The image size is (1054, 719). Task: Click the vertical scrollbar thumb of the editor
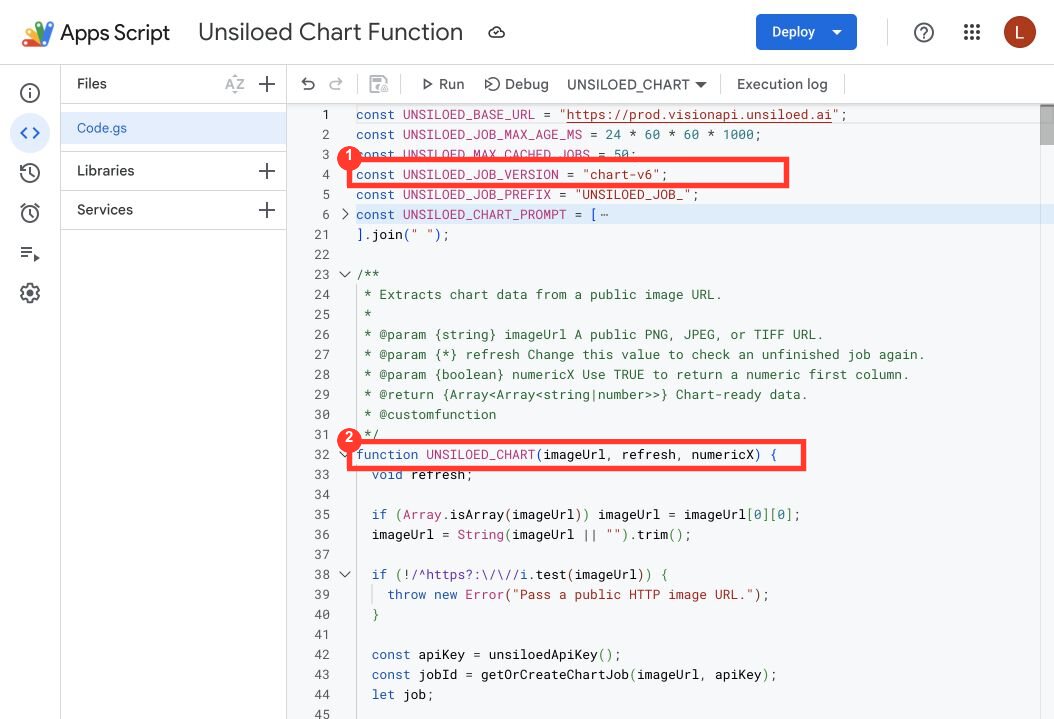[x=1047, y=125]
